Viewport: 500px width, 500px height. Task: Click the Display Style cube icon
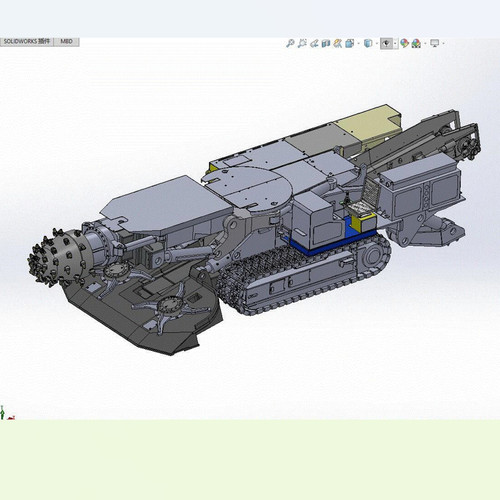point(368,43)
